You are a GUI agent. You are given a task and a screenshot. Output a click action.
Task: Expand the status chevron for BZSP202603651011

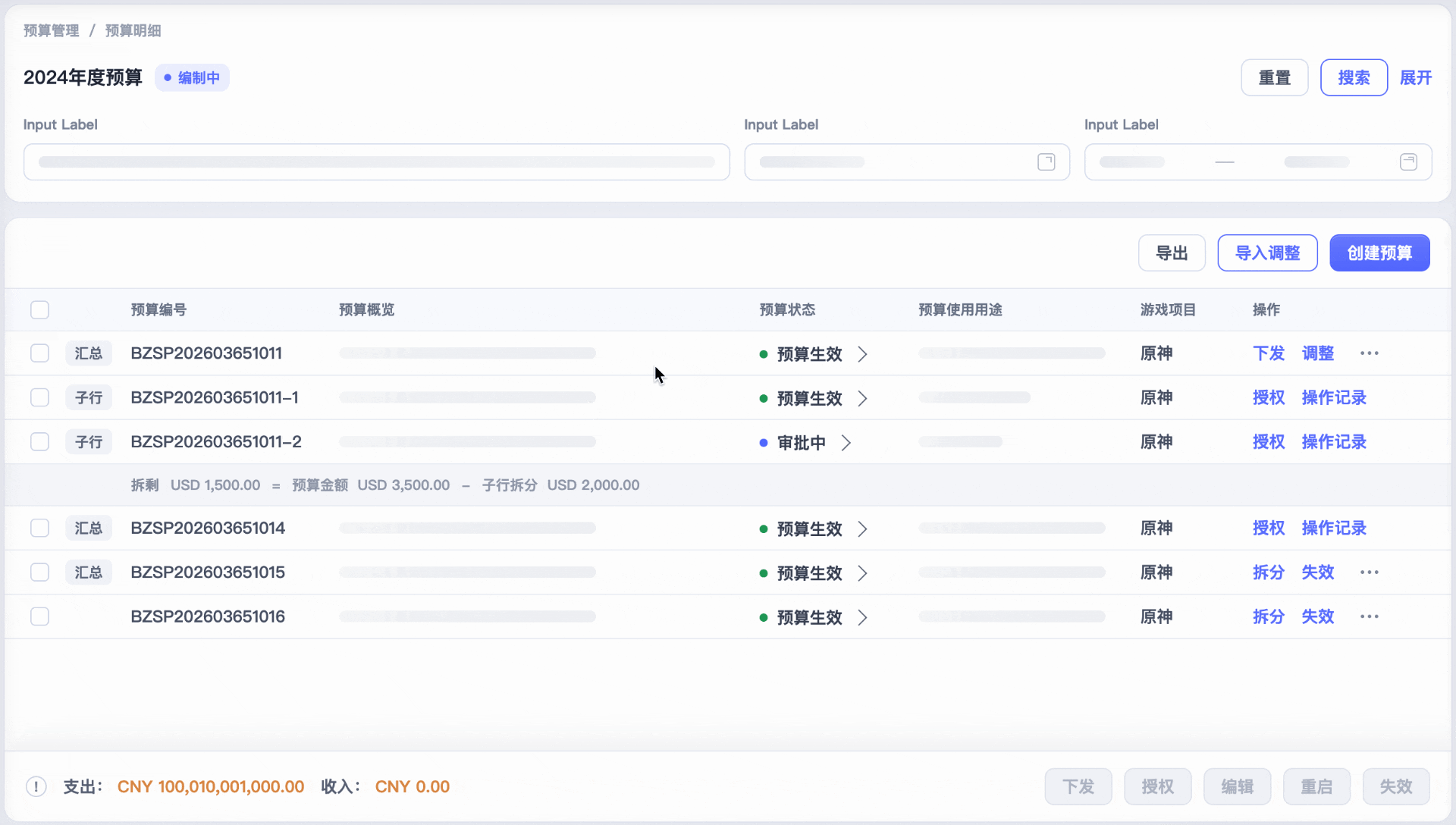click(x=862, y=354)
